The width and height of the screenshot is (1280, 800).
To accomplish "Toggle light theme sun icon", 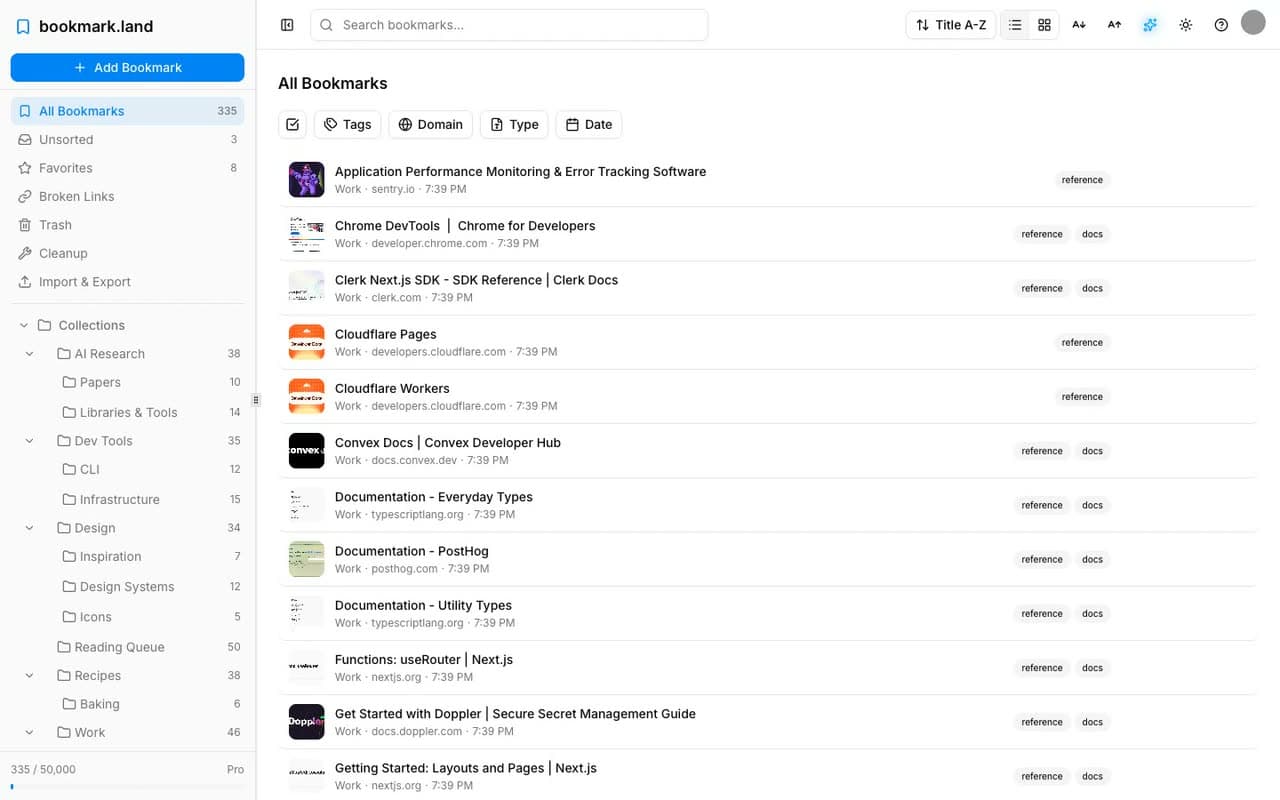I will tap(1185, 25).
